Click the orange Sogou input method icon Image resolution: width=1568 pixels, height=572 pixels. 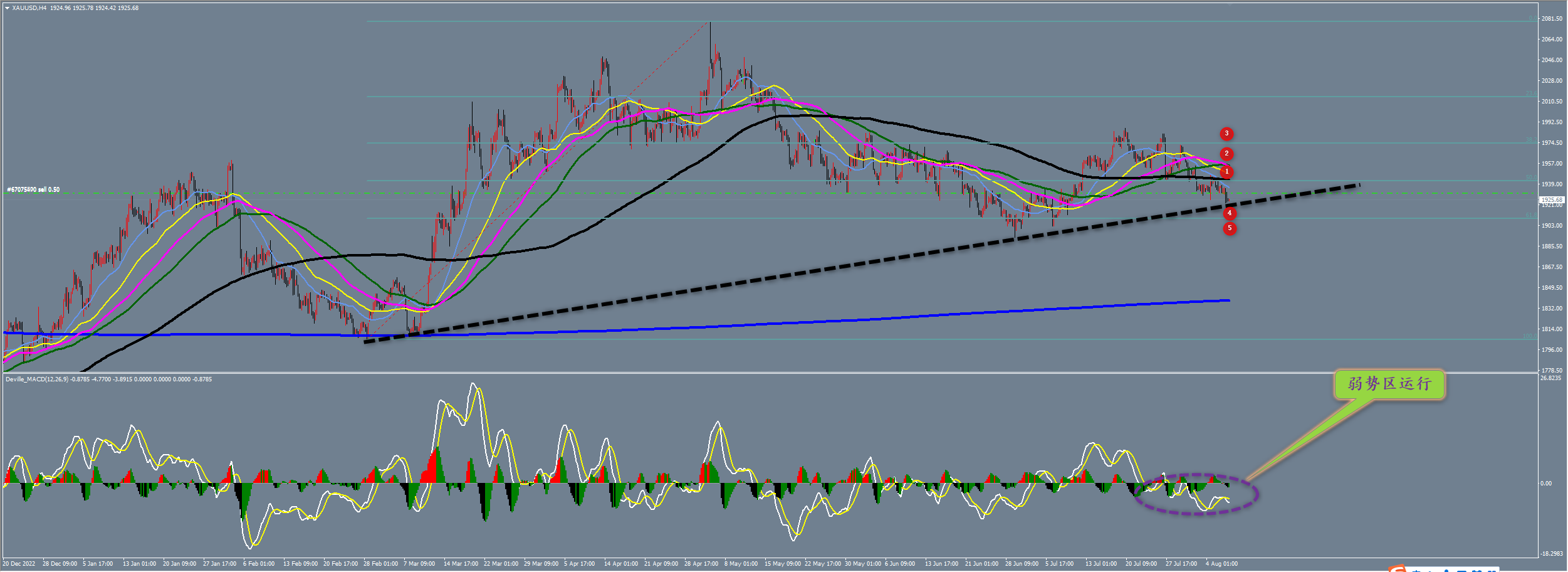point(1397,568)
